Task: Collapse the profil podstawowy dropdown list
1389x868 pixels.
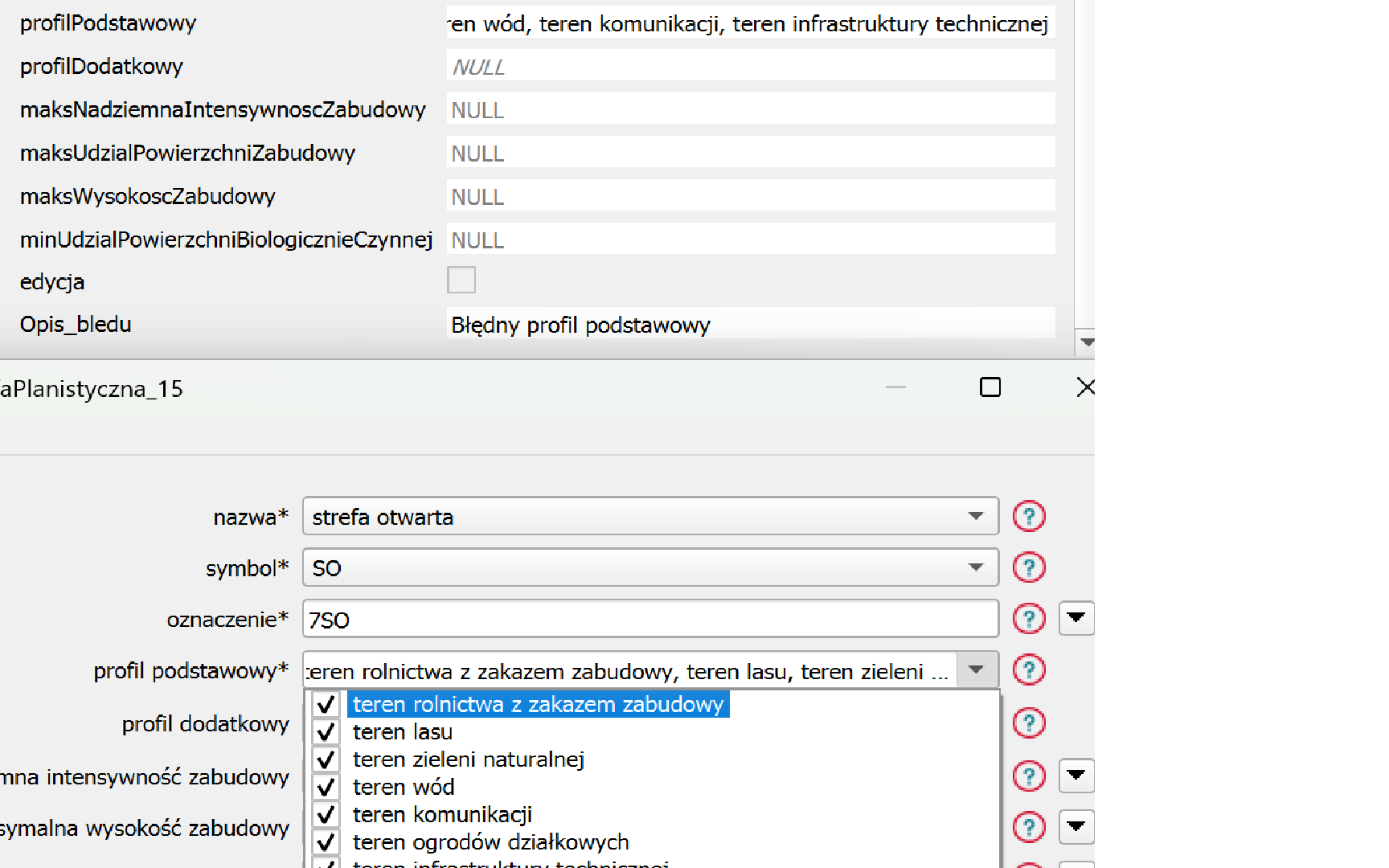Action: [x=977, y=670]
